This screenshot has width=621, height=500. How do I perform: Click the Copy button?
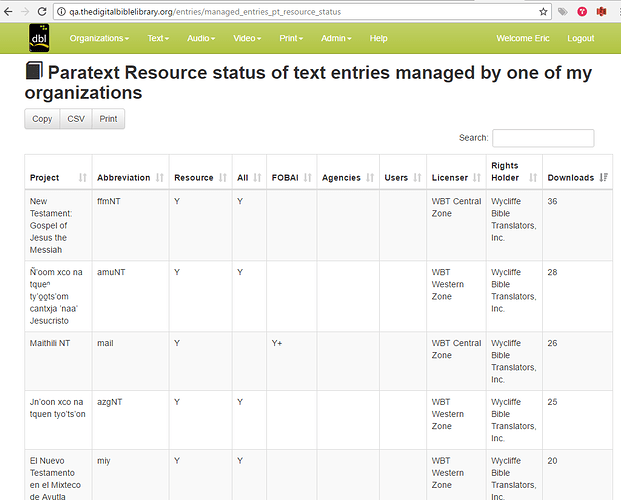(x=42, y=119)
